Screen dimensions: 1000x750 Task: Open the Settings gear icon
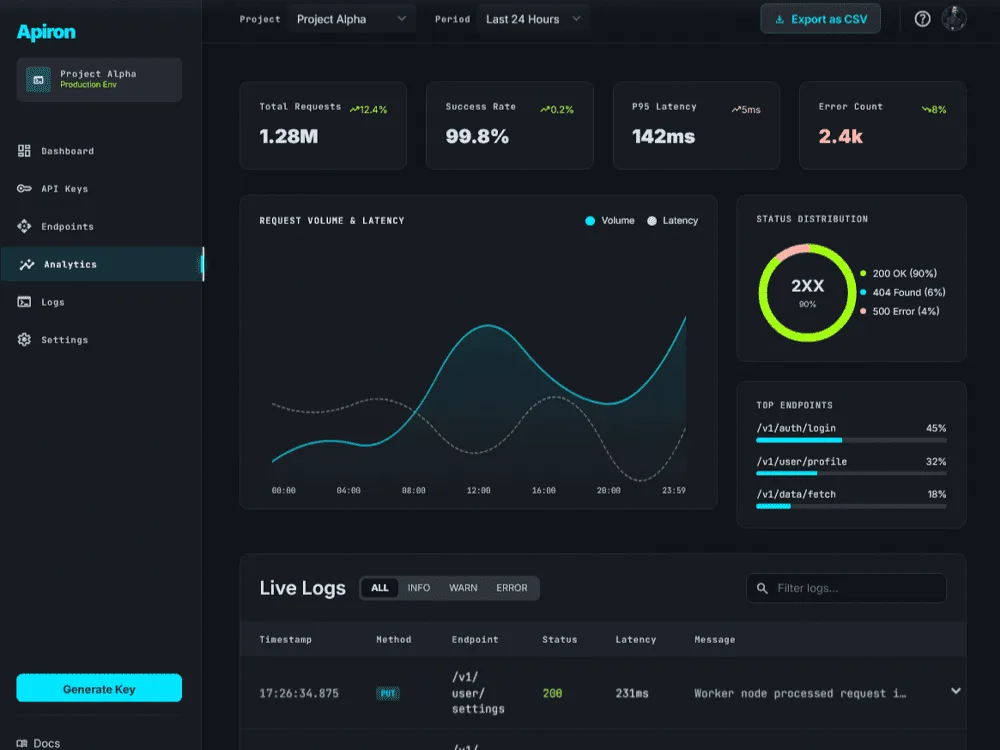tap(24, 339)
